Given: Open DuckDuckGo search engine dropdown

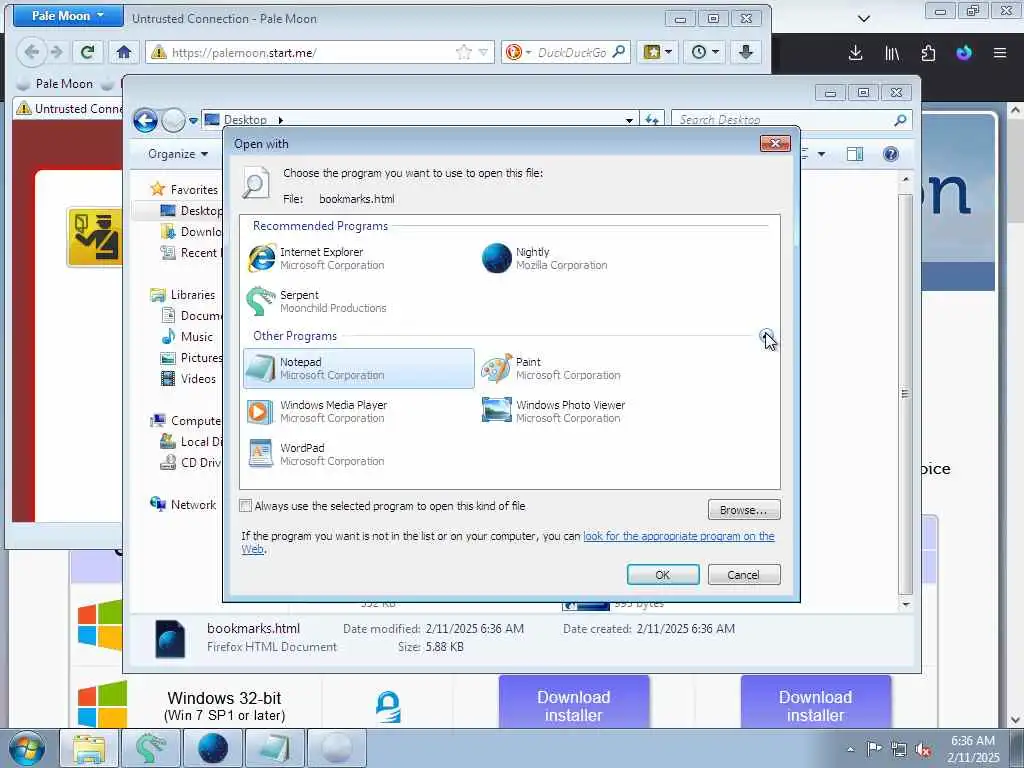Looking at the screenshot, I should 519,52.
